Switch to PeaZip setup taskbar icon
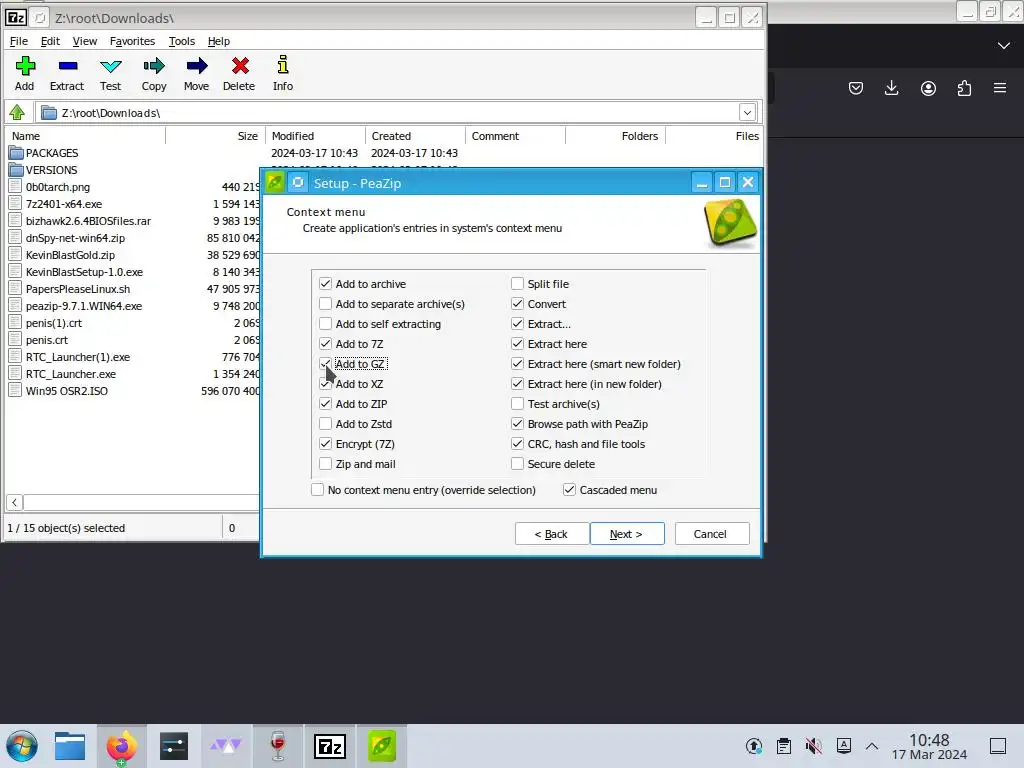 [382, 746]
